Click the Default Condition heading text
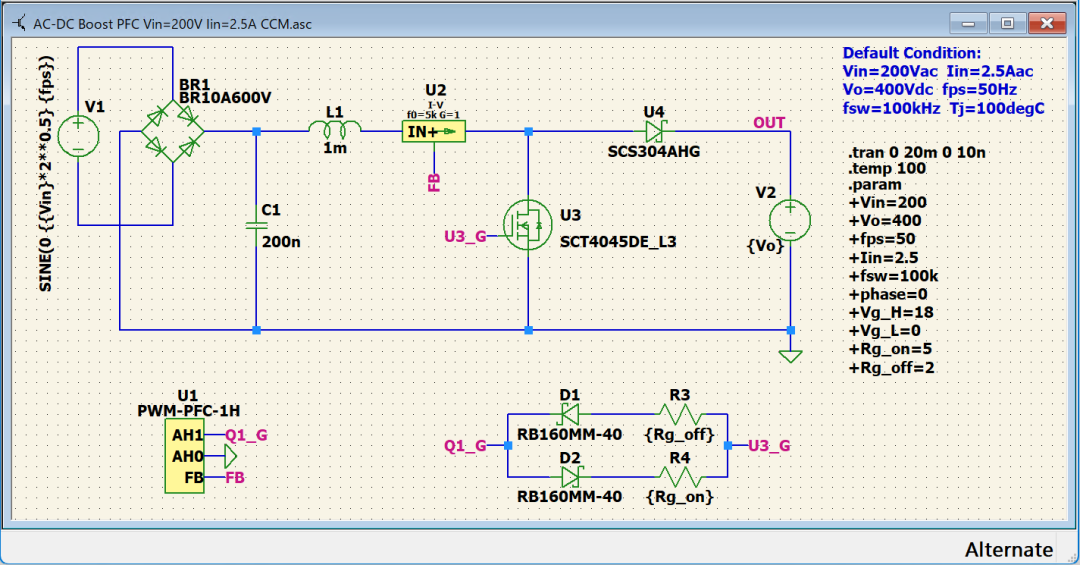 point(912,53)
